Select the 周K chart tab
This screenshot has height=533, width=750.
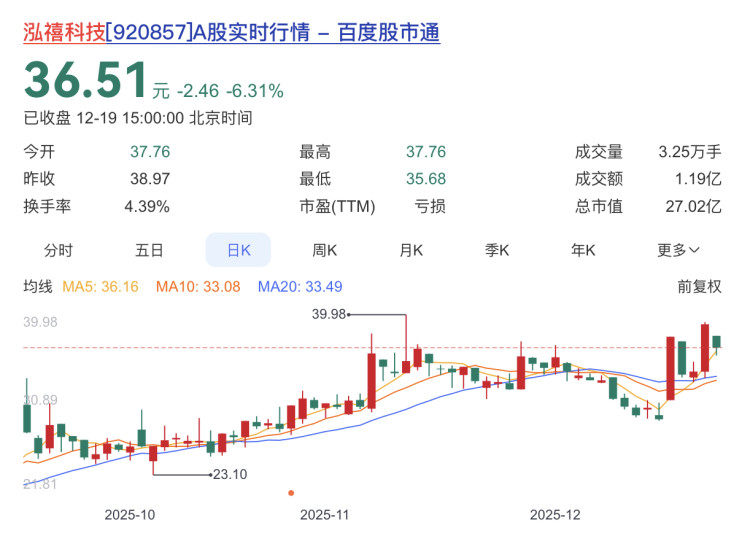(324, 250)
